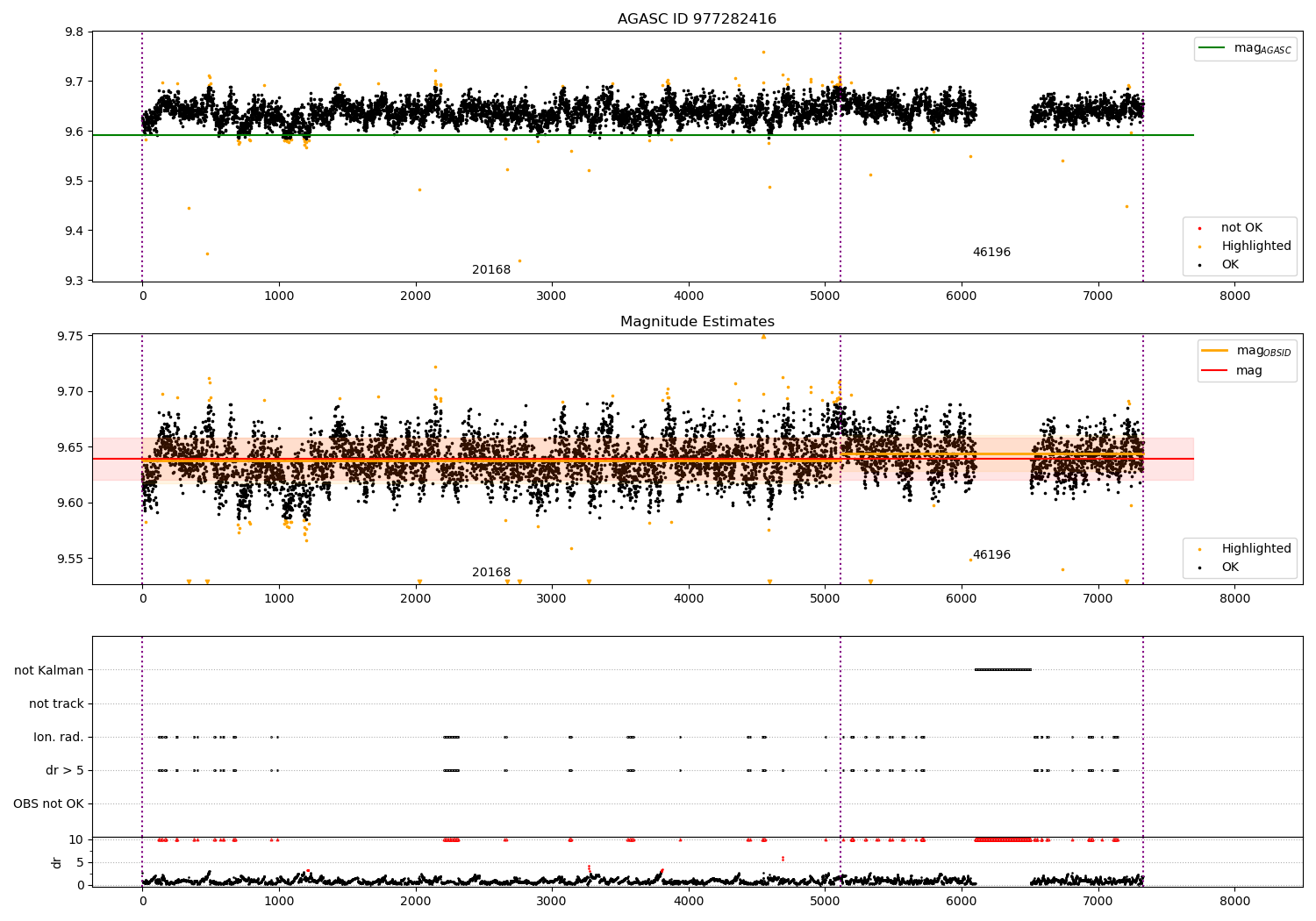Click the 'OBS not OK' axis label
Screen dimensions: 1316x921
pos(49,803)
